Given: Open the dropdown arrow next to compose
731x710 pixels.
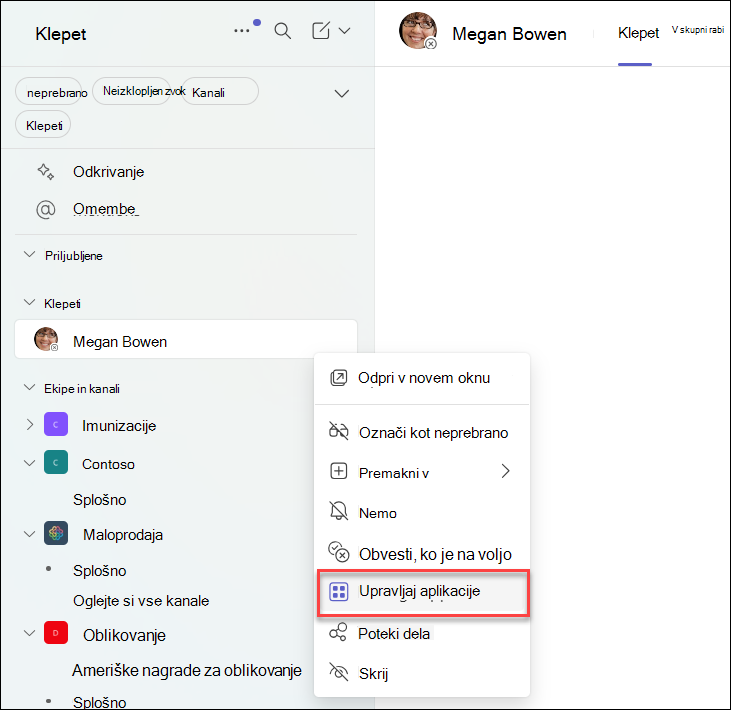Looking at the screenshot, I should click(x=345, y=31).
